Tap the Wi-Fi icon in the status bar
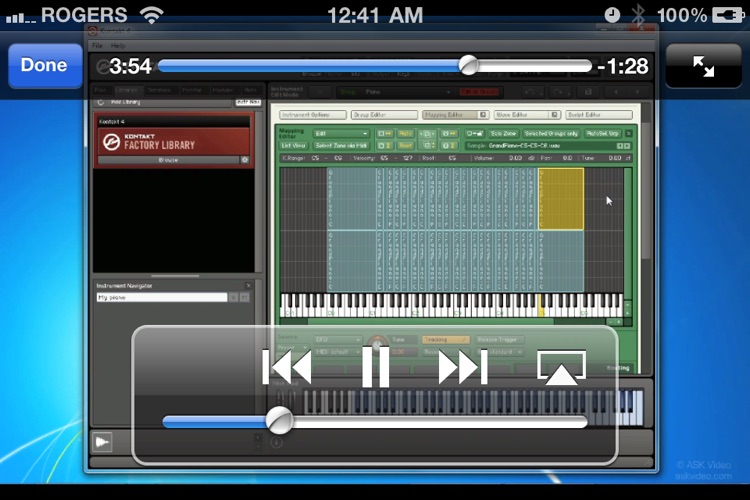The width and height of the screenshot is (750, 500). (152, 15)
